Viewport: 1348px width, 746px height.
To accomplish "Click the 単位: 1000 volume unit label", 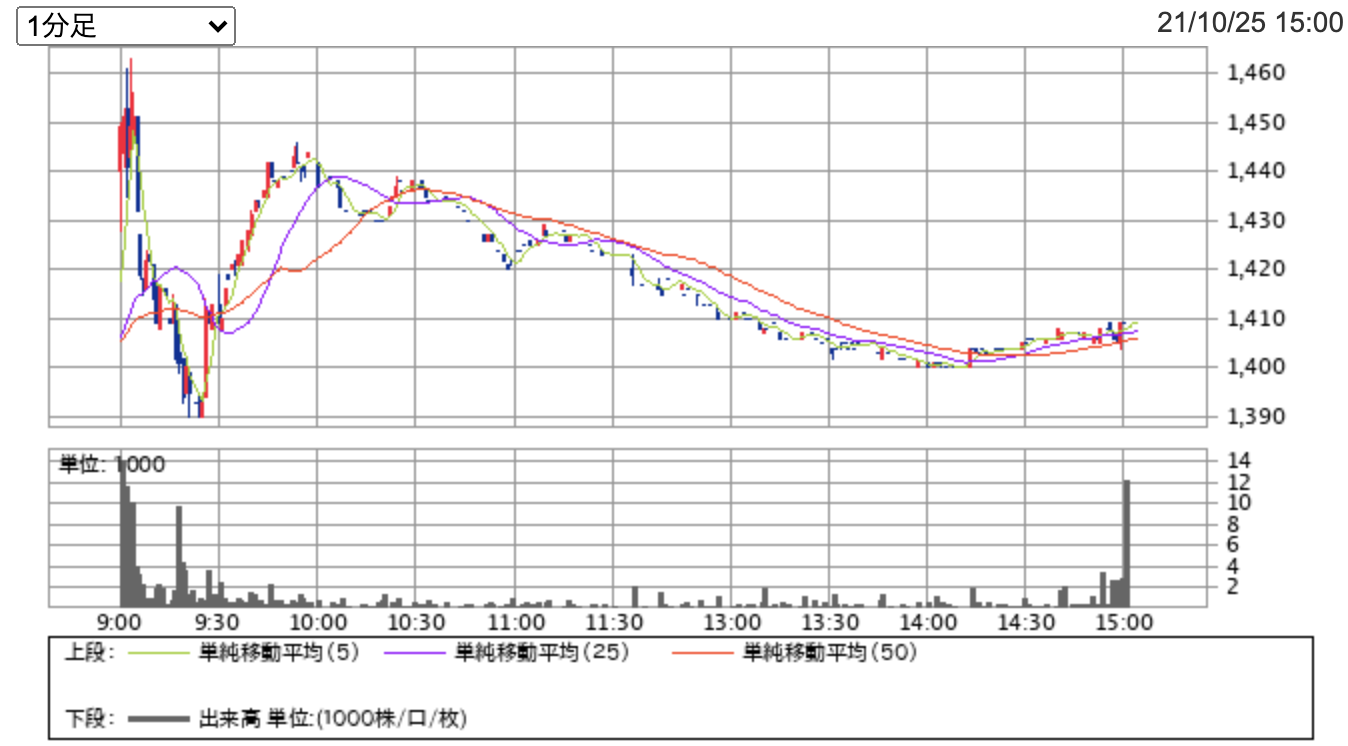I will click(x=112, y=464).
